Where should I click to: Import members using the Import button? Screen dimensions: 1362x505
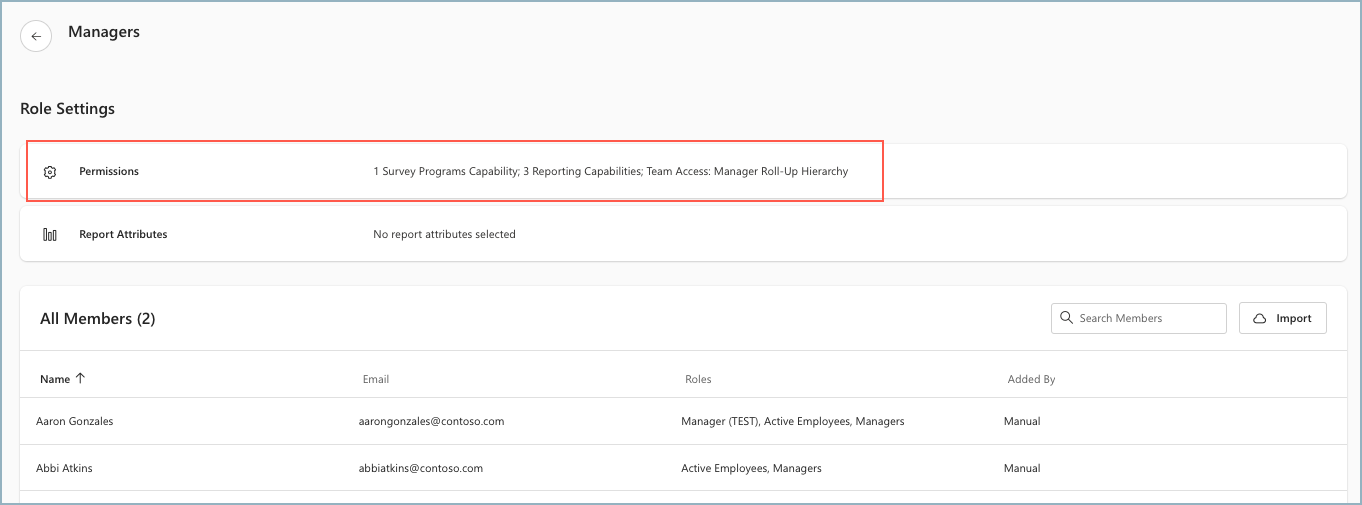(1283, 318)
